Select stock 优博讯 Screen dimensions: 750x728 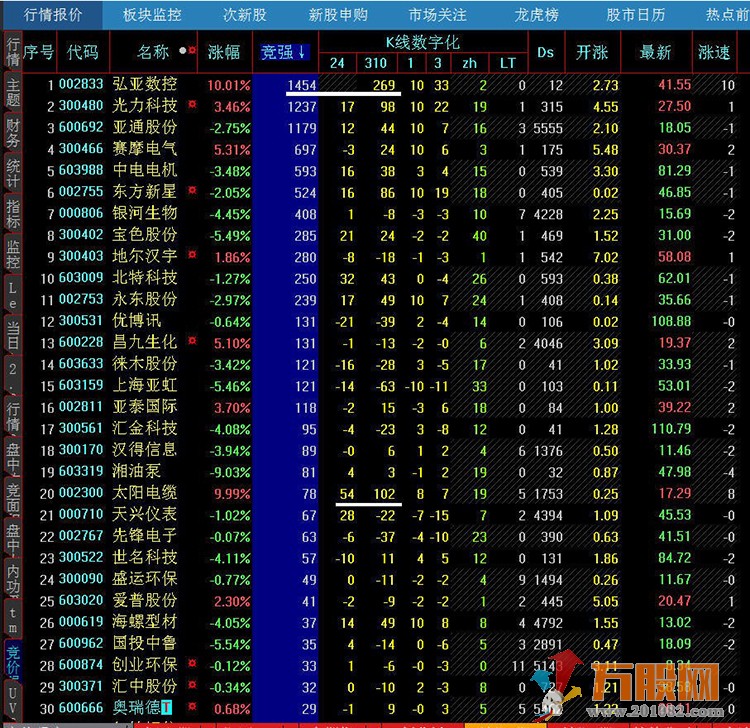click(137, 321)
